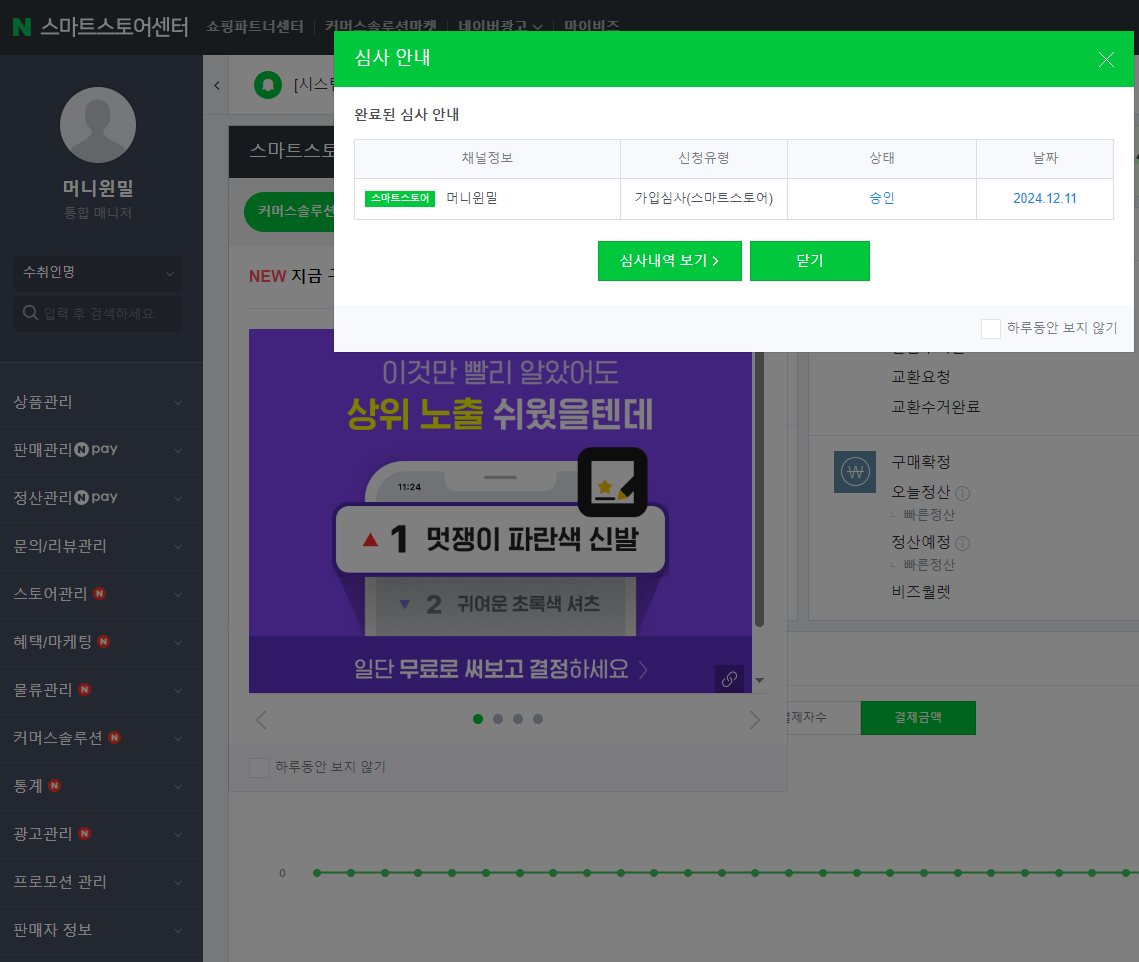Click the won currency icon near 구매확정
This screenshot has height=962, width=1139.
click(854, 472)
